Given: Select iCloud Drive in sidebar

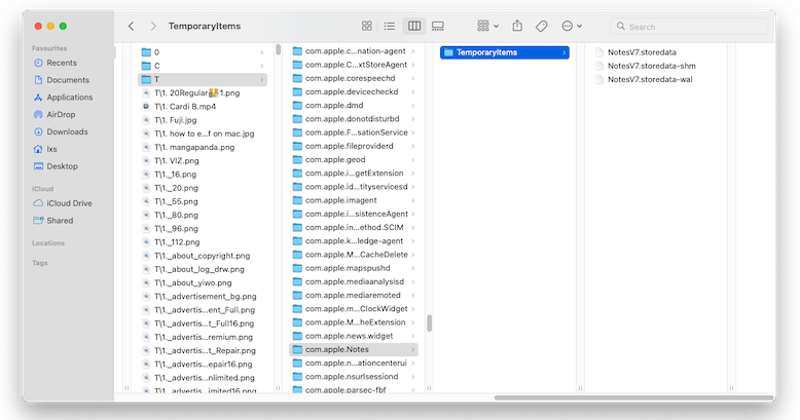Looking at the screenshot, I should click(x=69, y=203).
